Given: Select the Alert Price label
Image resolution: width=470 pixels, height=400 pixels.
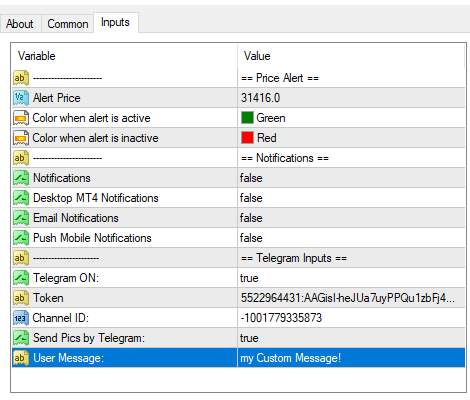Looking at the screenshot, I should coord(57,98).
